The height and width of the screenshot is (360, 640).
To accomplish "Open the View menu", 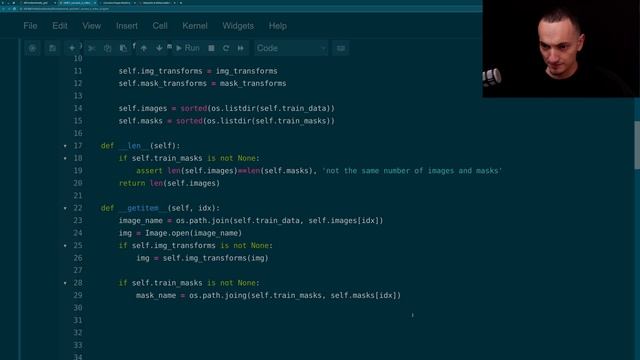I will coord(91,26).
